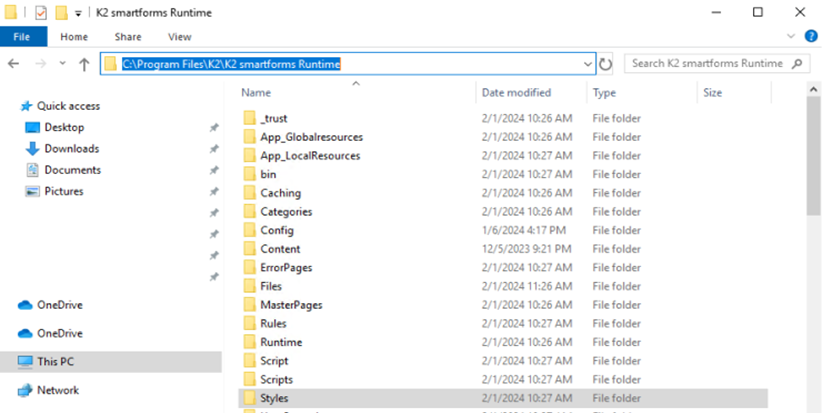Open the Customize Quick Access Toolbar dropdown
The height and width of the screenshot is (413, 822).
[78, 14]
